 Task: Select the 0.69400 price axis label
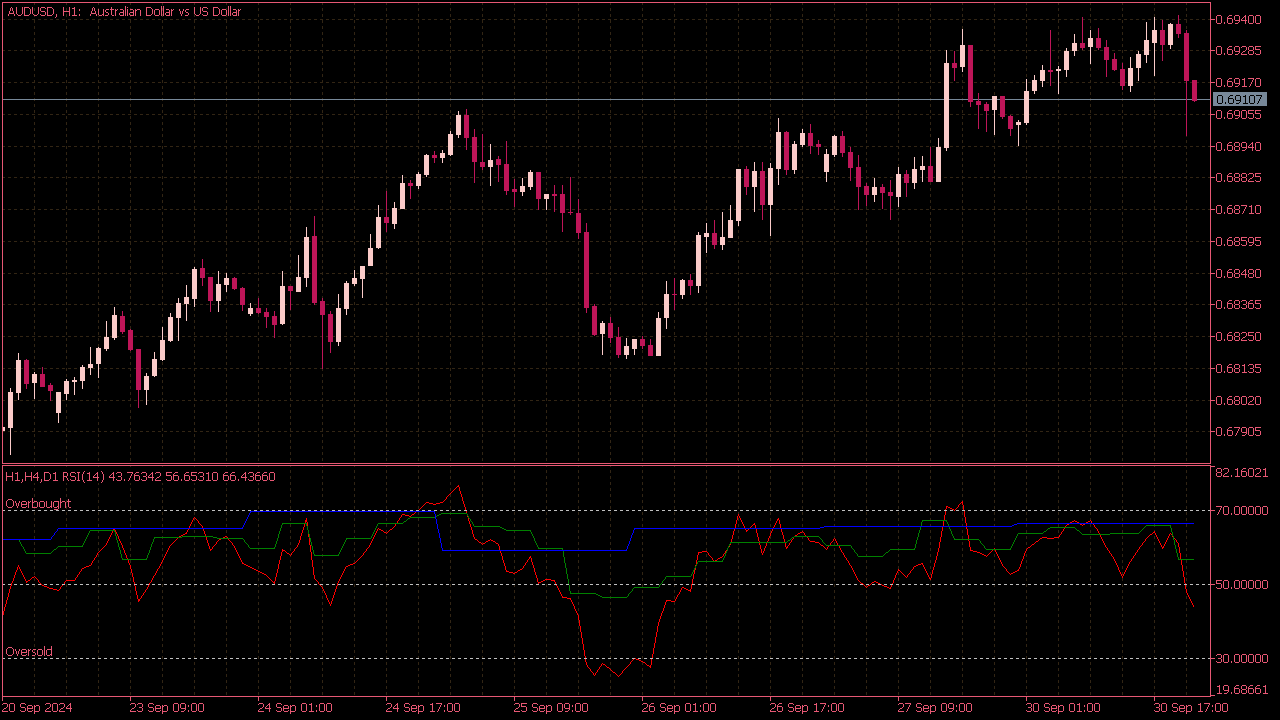pyautogui.click(x=1239, y=19)
